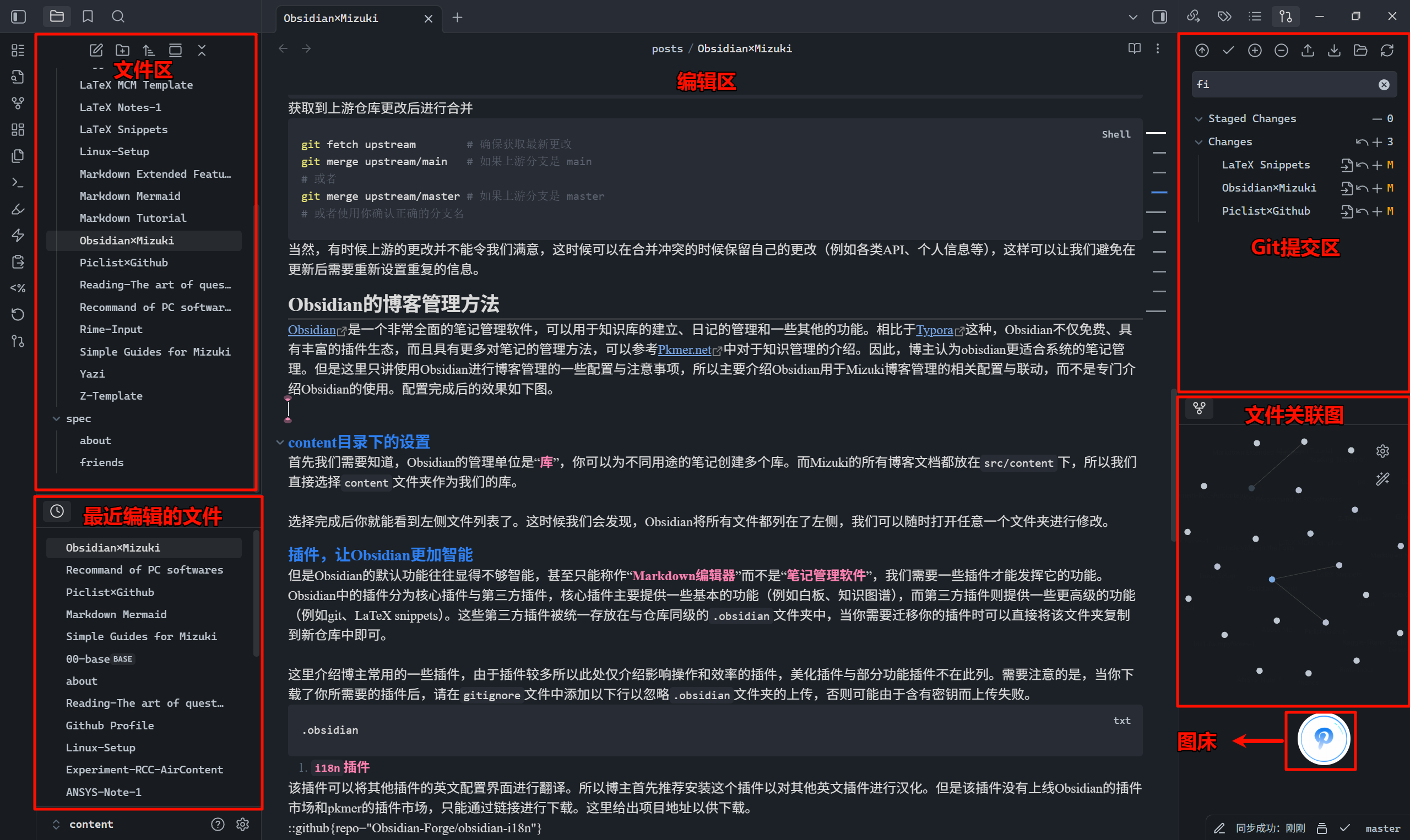
Task: Collapse the Staged Changes section
Action: coord(1198,118)
